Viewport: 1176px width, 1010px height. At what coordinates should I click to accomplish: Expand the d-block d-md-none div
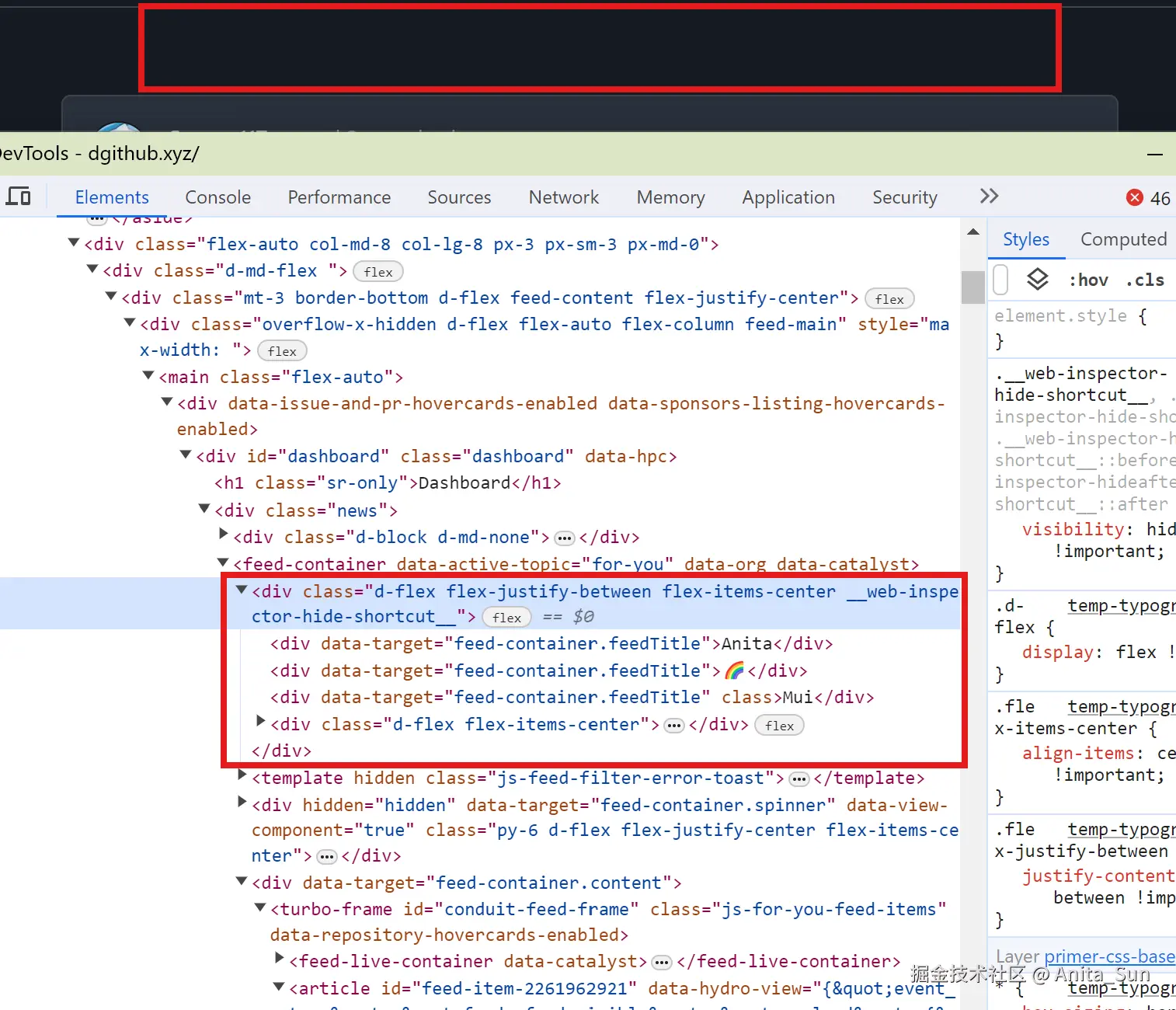pos(224,535)
